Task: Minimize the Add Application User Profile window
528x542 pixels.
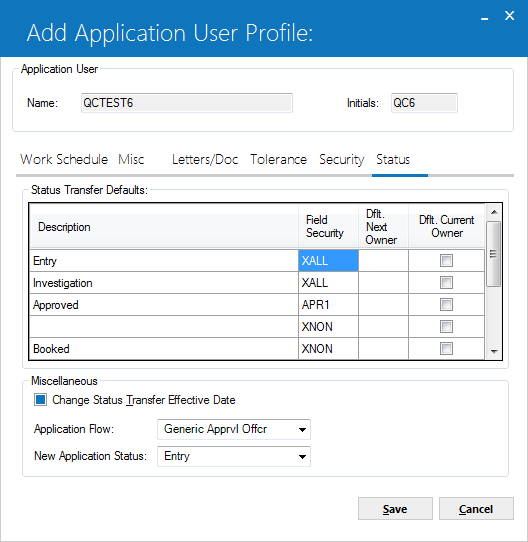Action: click(485, 16)
